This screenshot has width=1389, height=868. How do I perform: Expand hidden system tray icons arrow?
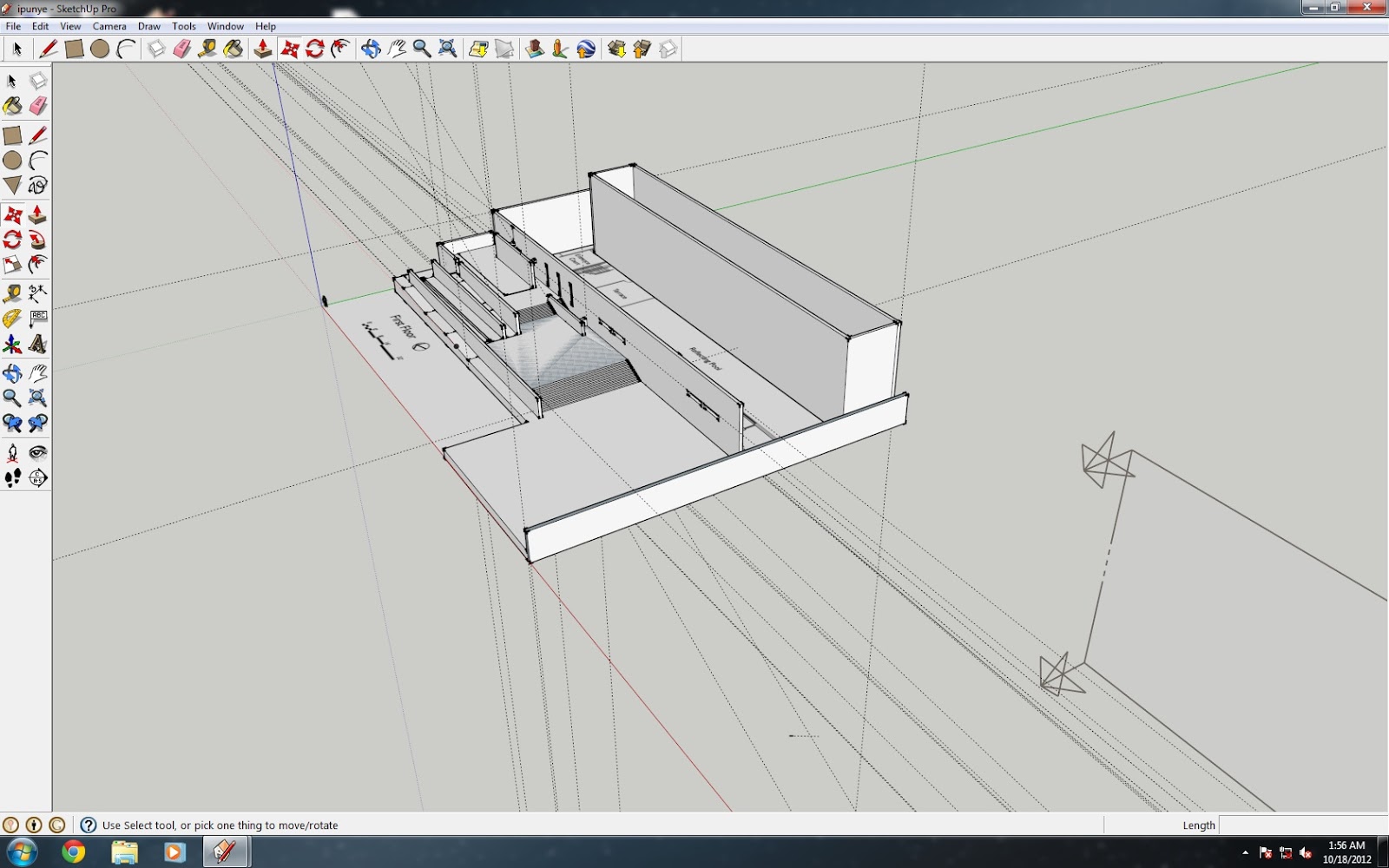pyautogui.click(x=1245, y=852)
